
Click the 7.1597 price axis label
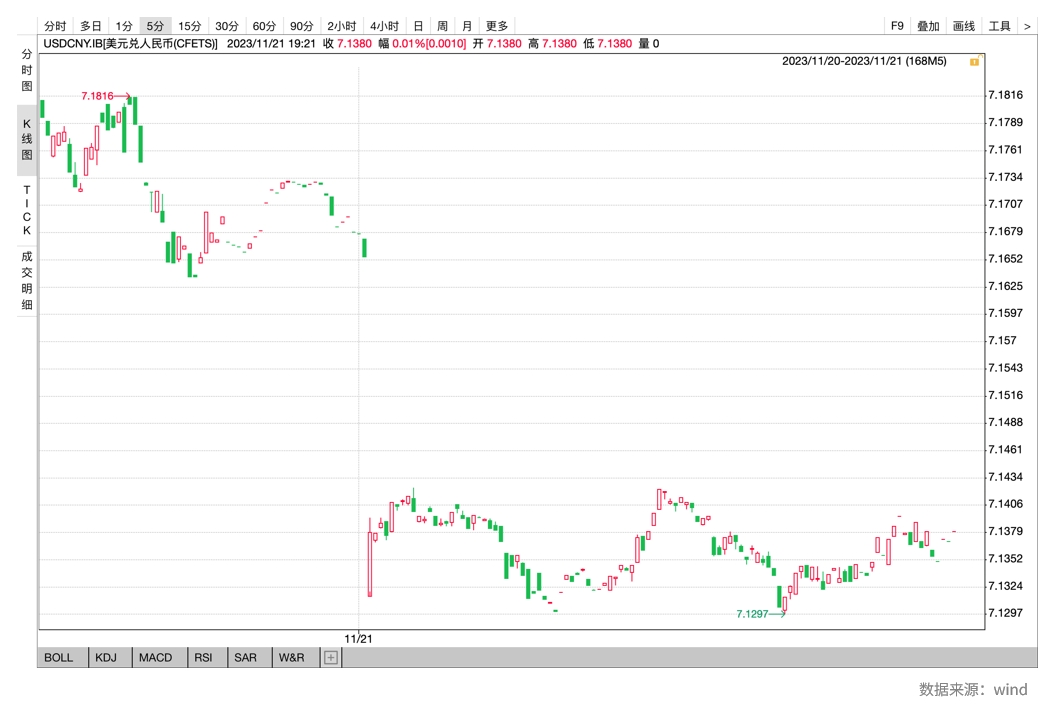pos(1005,313)
